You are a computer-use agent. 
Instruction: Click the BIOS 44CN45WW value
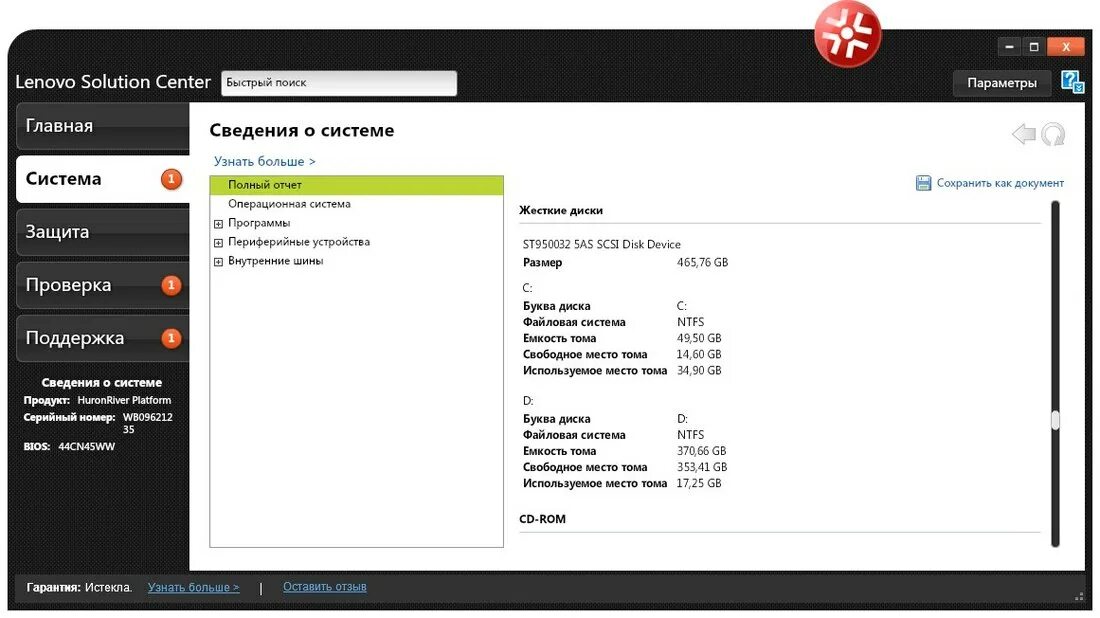click(86, 447)
